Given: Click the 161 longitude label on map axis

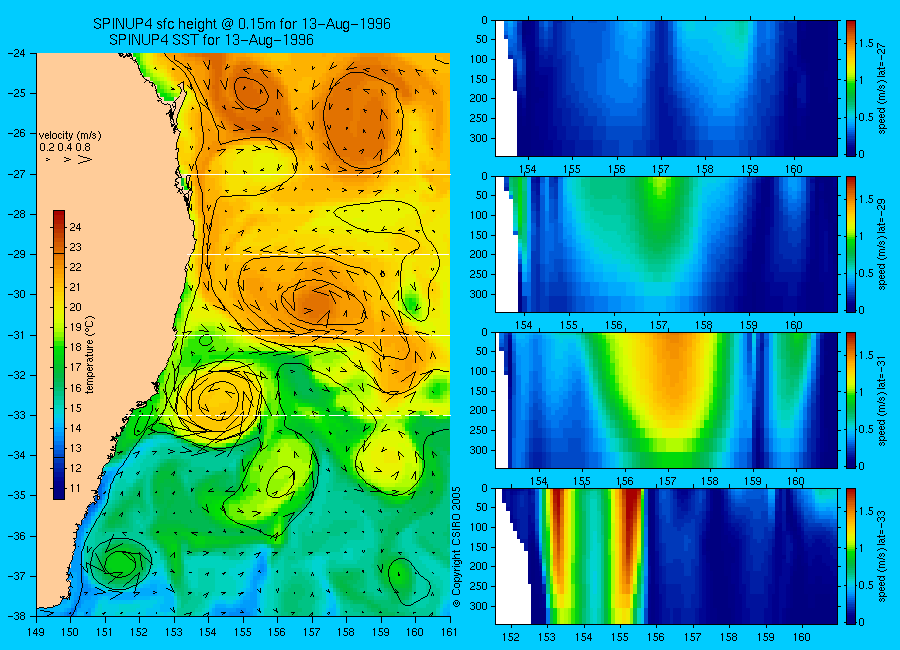Looking at the screenshot, I should coord(449,632).
